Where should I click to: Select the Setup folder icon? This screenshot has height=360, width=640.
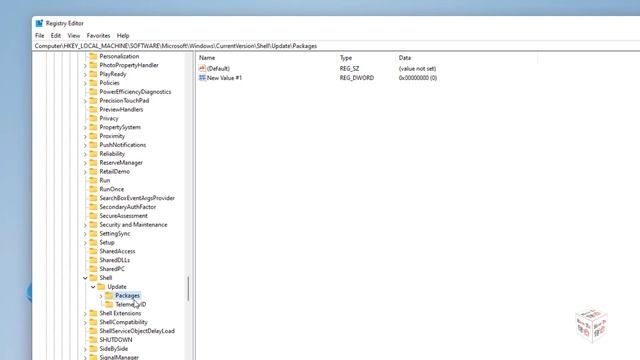pos(93,242)
